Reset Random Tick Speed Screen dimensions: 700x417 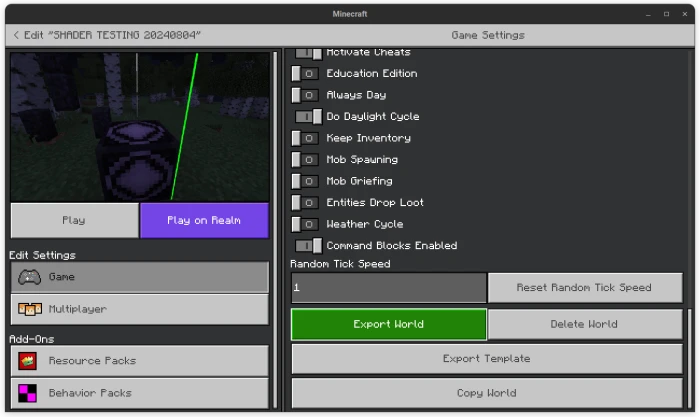point(585,288)
